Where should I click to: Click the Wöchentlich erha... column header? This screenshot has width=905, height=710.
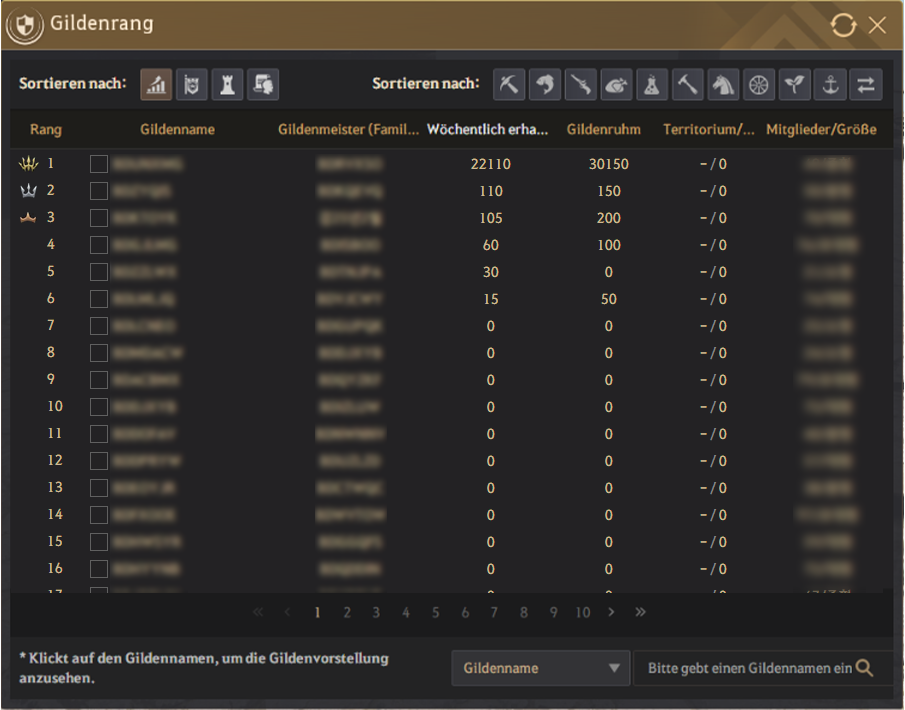pyautogui.click(x=487, y=129)
